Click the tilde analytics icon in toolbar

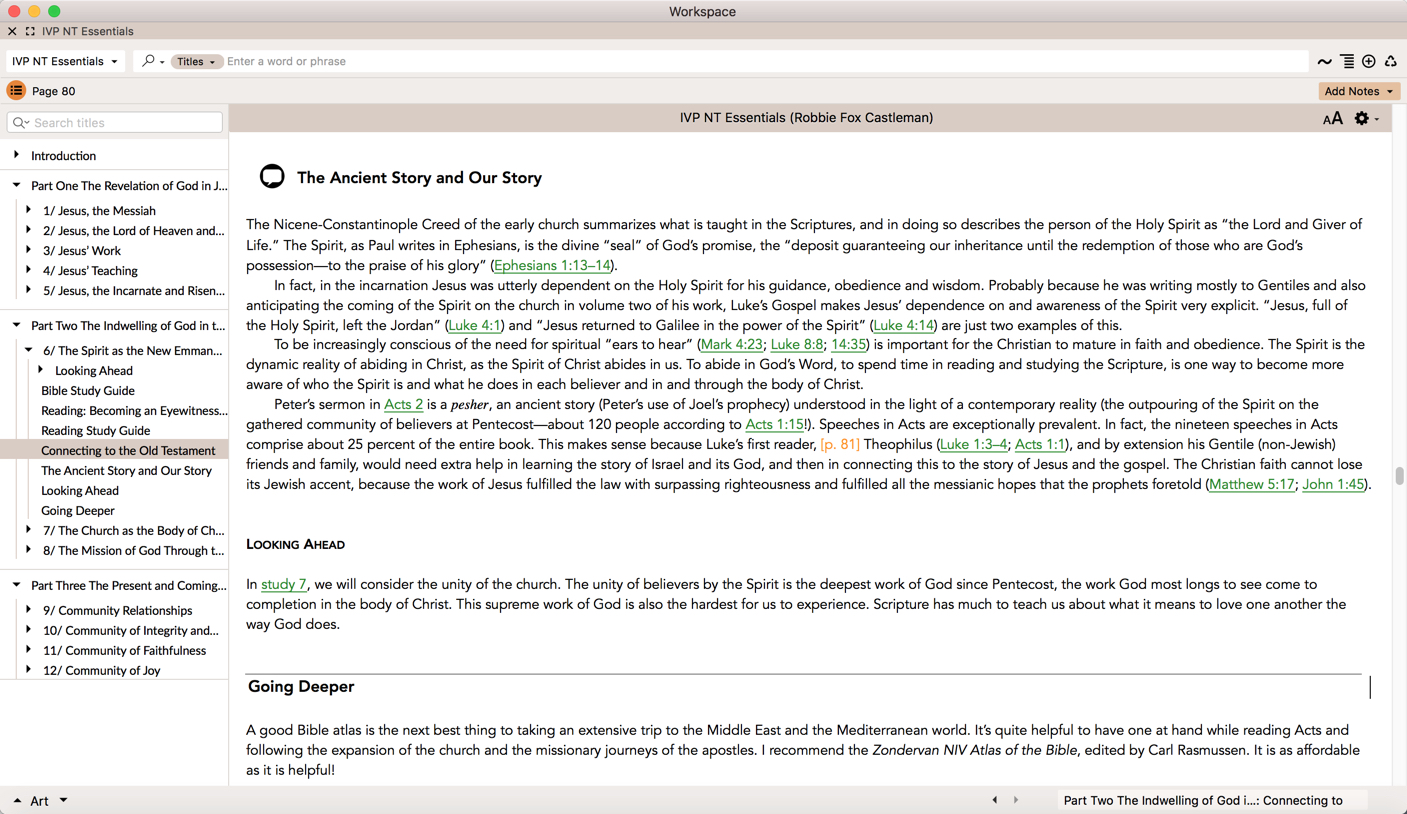(1324, 62)
